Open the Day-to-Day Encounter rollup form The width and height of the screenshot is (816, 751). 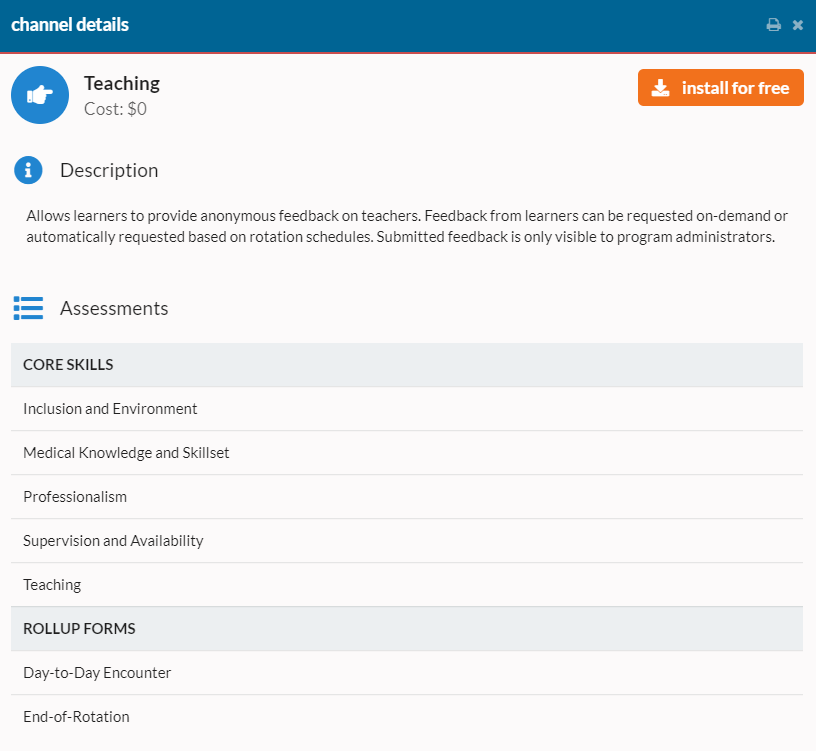click(x=96, y=672)
